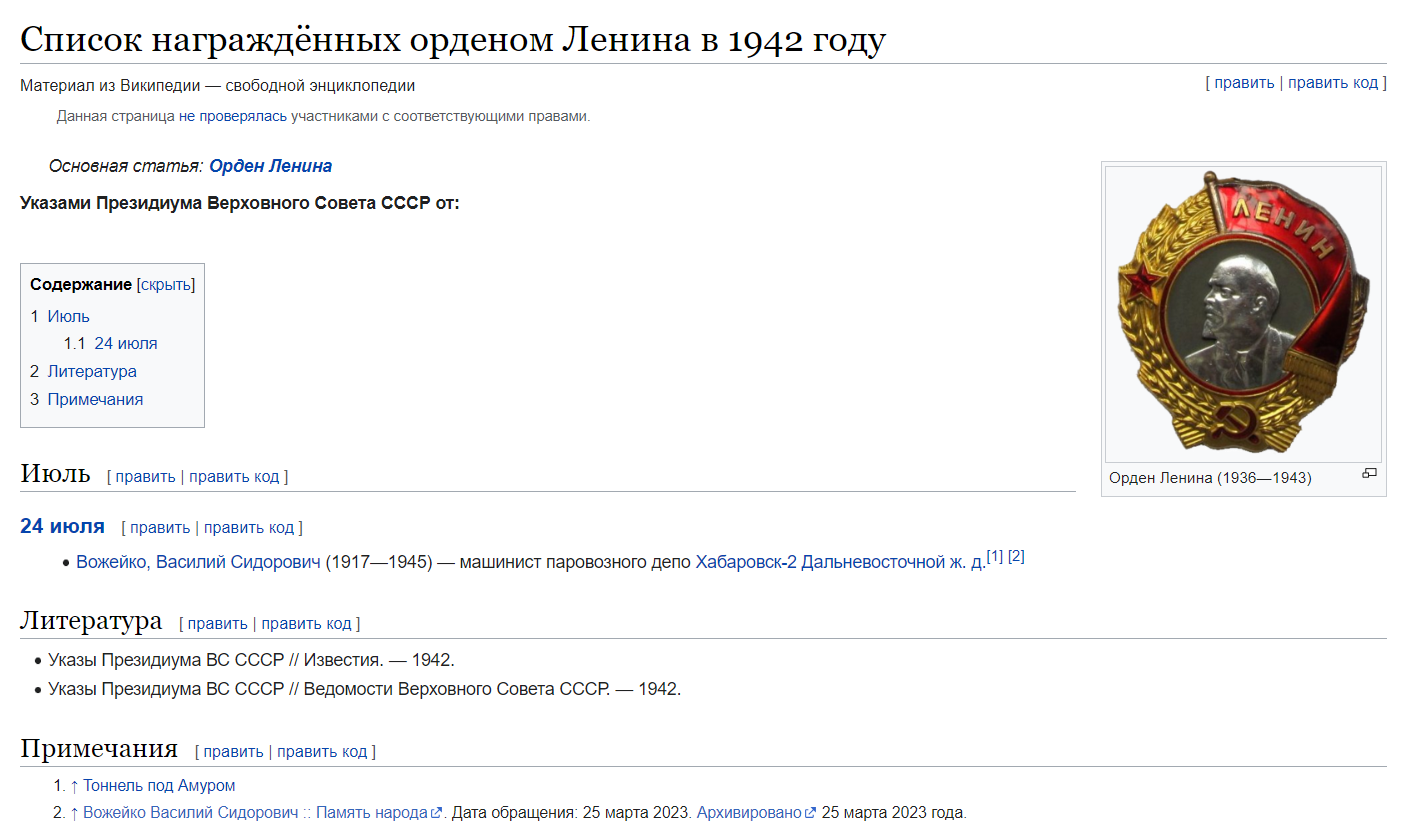Screen dimensions: 1411x831
Task: Open "Вожейко, Василий Сидорович" article
Action: pos(198,562)
